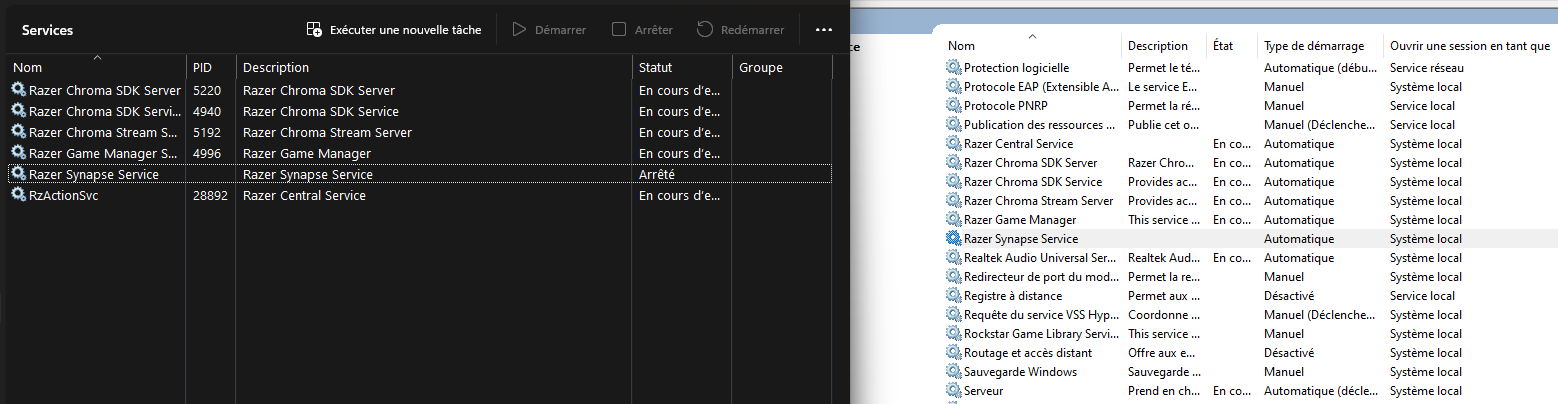Click gear icon next to Protection logicielle
Viewport: 1558px width, 404px height.
[953, 67]
